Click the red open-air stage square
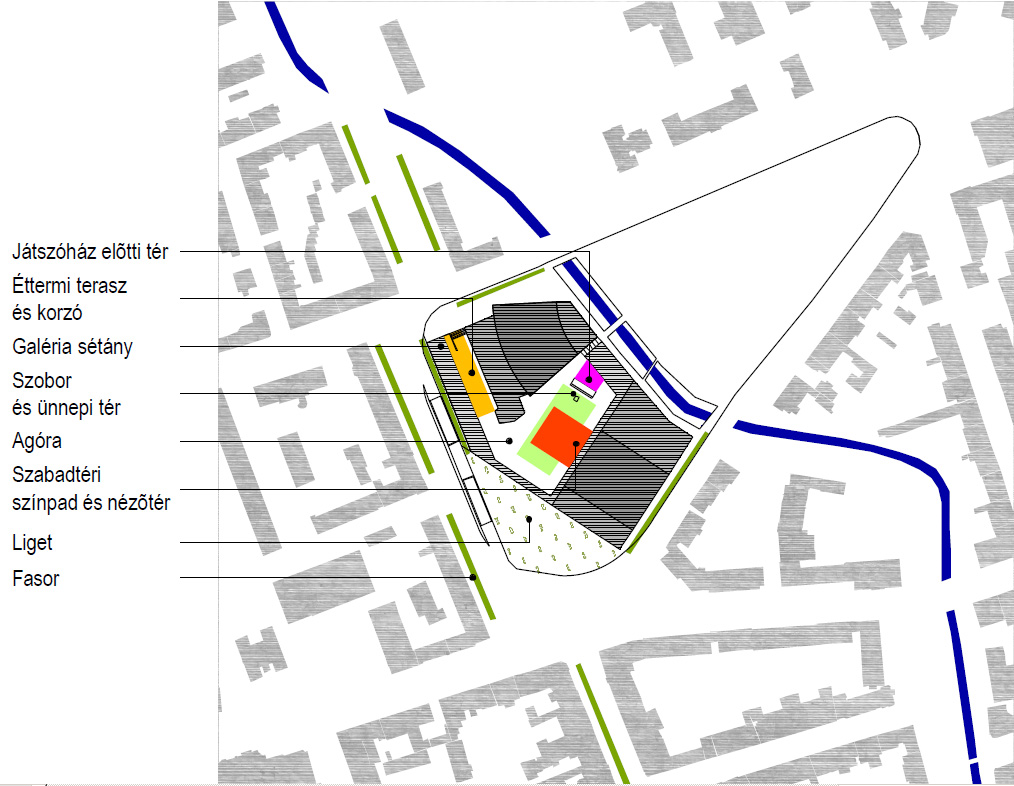 click(561, 437)
